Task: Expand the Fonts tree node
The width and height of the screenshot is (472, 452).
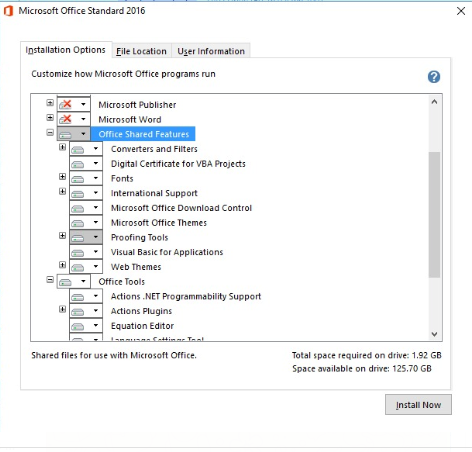Action: click(62, 176)
